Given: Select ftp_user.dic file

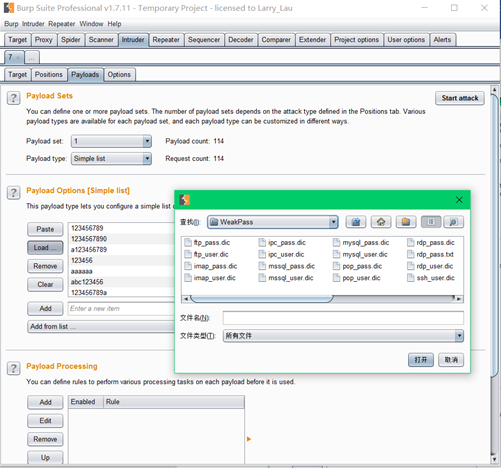Looking at the screenshot, I should (207, 254).
